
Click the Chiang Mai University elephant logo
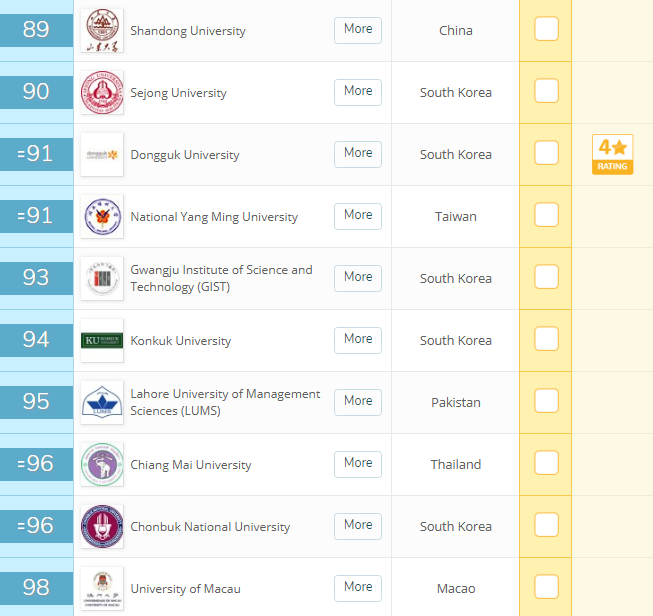tap(102, 464)
